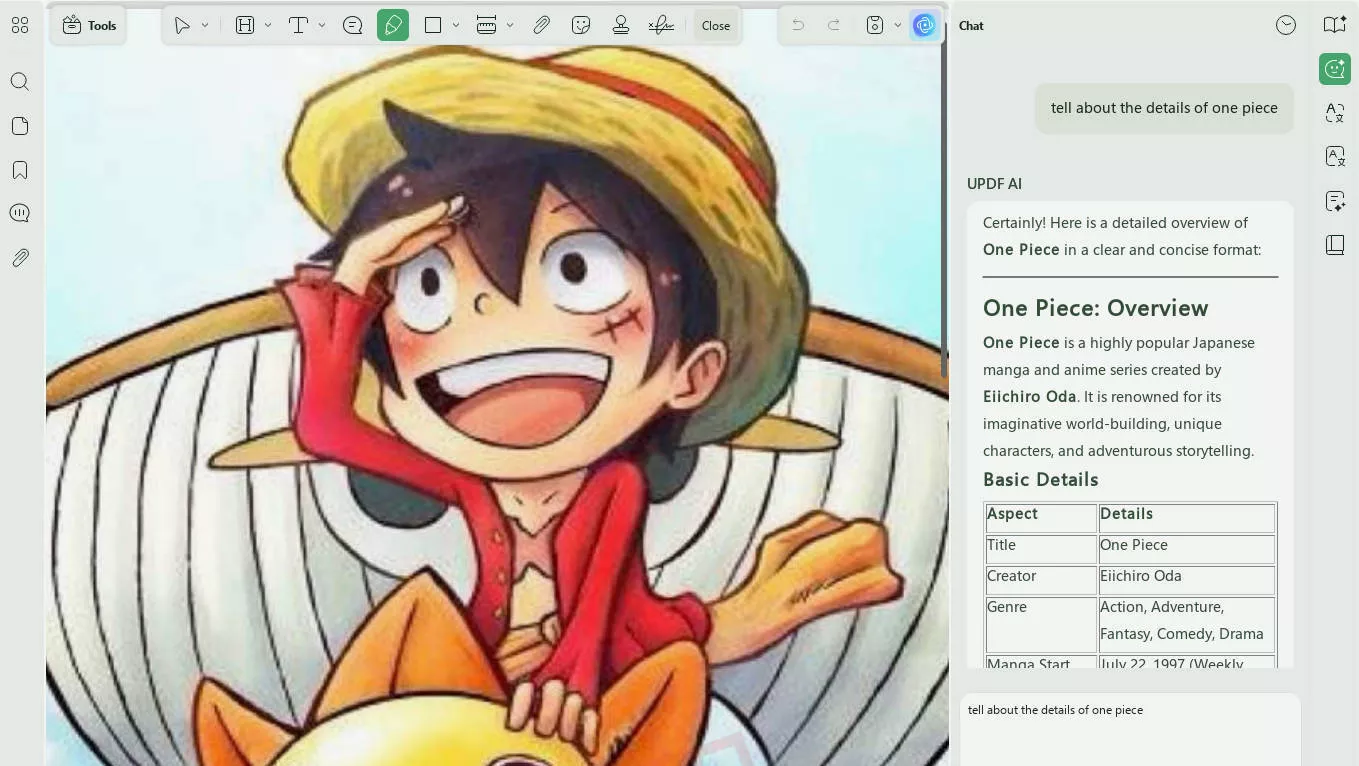This screenshot has width=1359, height=766.
Task: Open the translate icon in right sidebar
Action: click(x=1335, y=113)
